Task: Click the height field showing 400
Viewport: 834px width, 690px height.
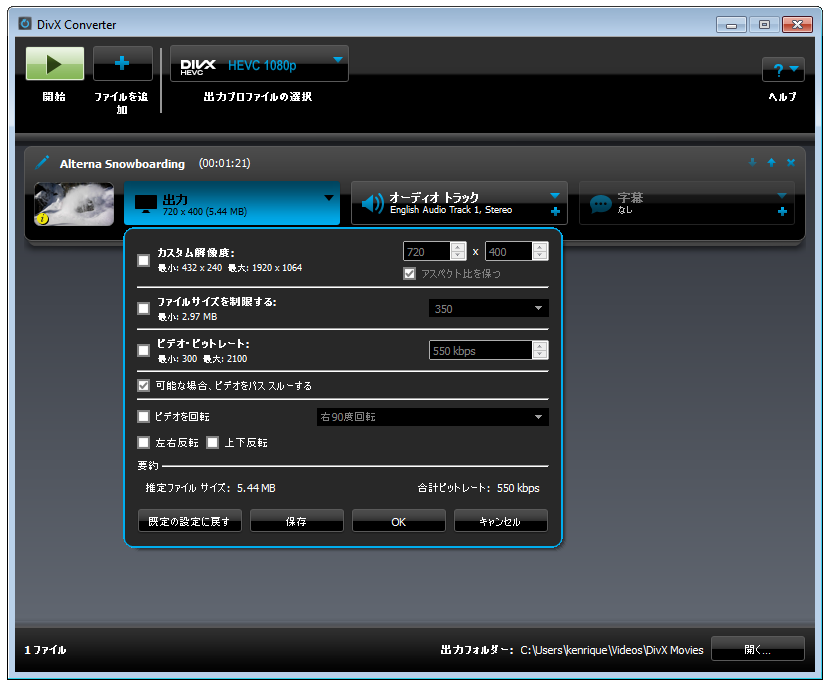Action: tap(509, 252)
